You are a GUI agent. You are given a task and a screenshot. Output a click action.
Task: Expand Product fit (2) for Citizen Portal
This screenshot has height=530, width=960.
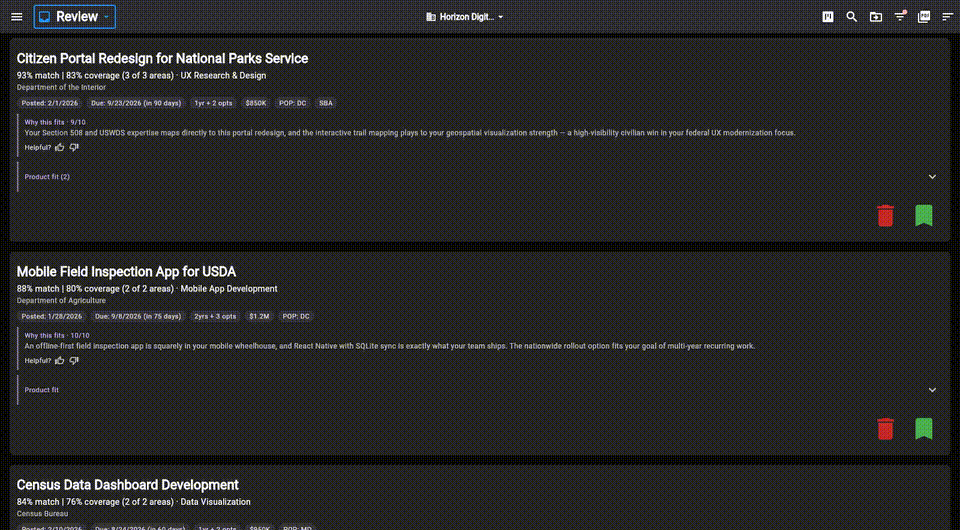[932, 177]
